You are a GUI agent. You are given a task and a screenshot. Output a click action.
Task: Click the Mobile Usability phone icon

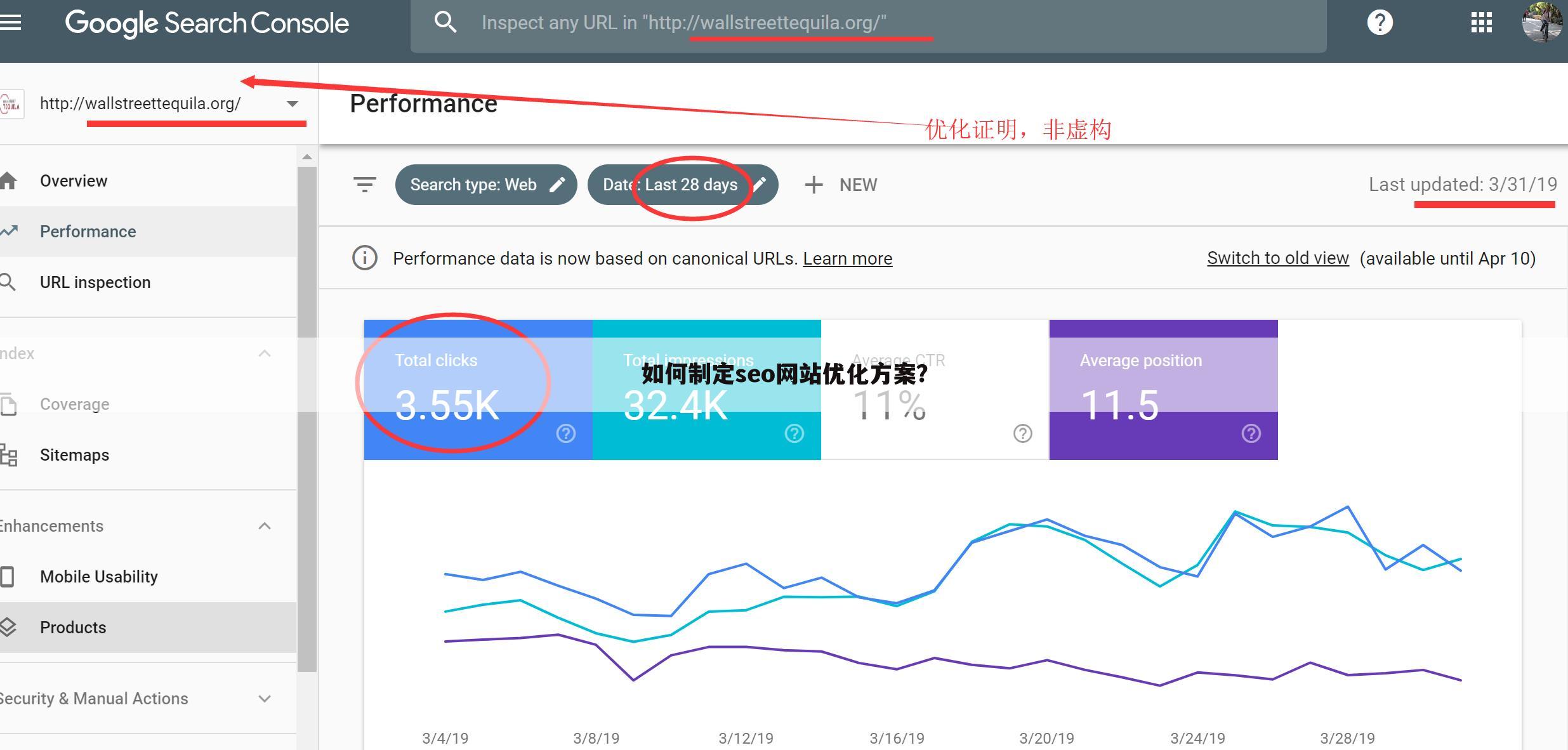click(x=8, y=576)
